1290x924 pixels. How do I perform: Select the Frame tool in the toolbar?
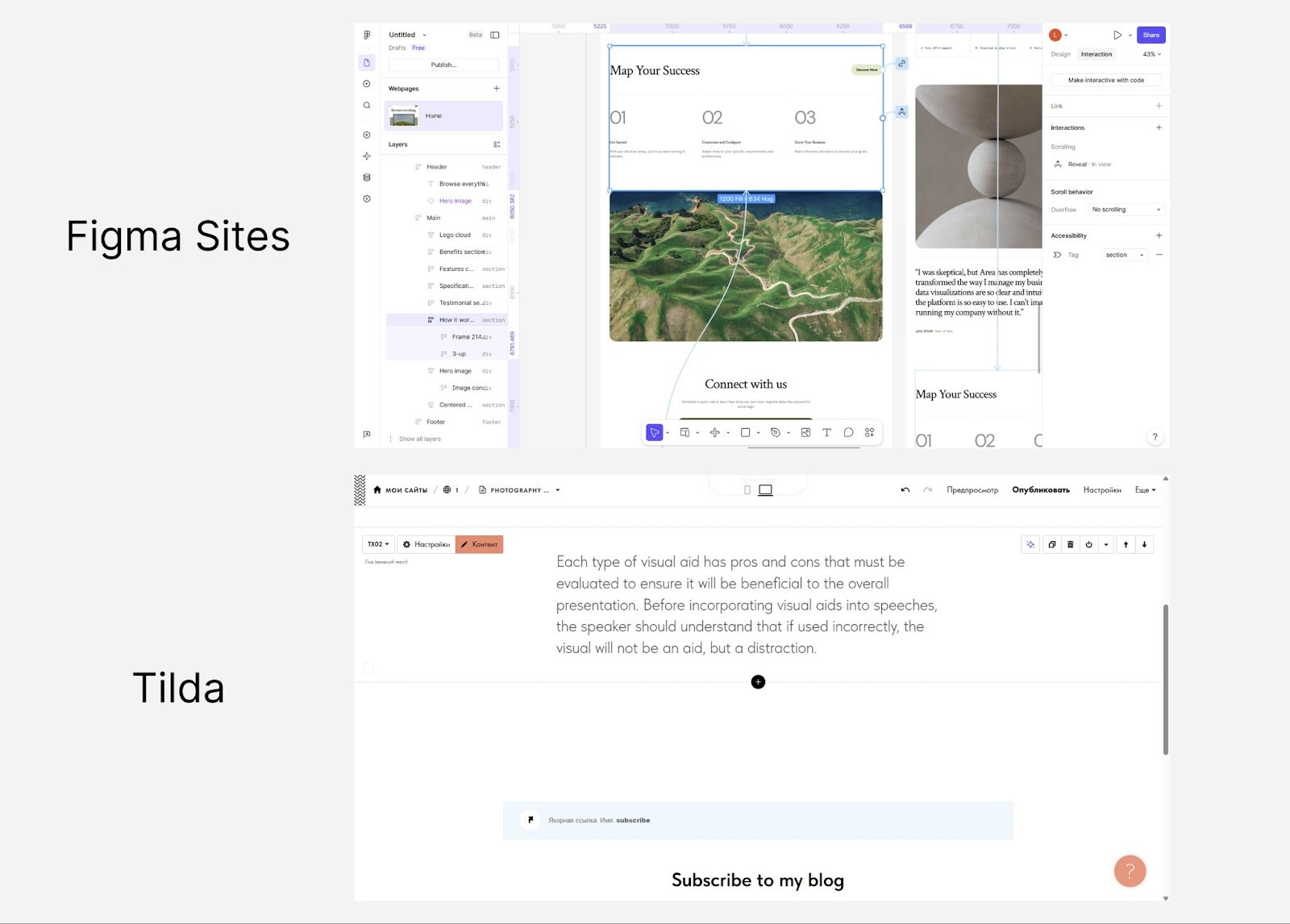tap(685, 432)
